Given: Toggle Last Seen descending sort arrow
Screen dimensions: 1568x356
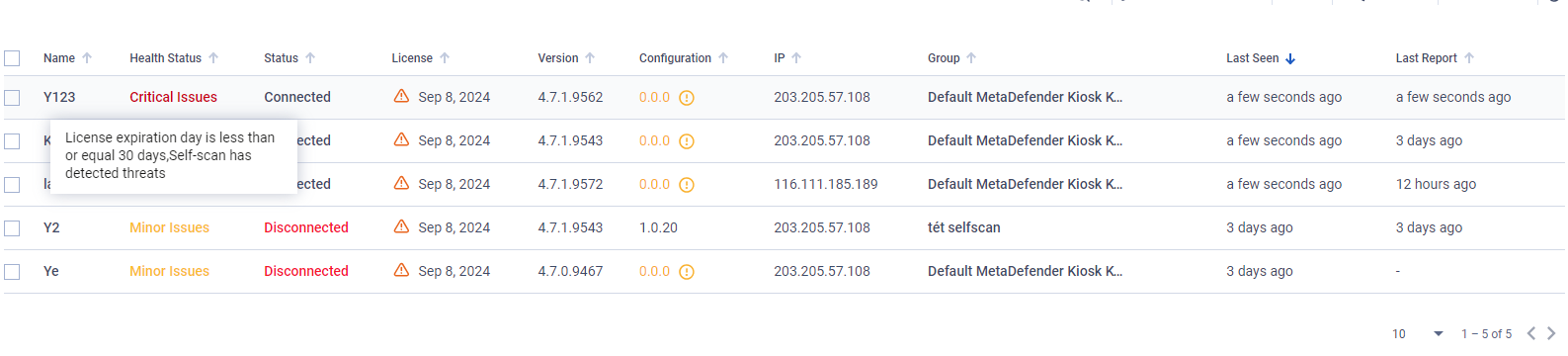Looking at the screenshot, I should pos(1290,58).
